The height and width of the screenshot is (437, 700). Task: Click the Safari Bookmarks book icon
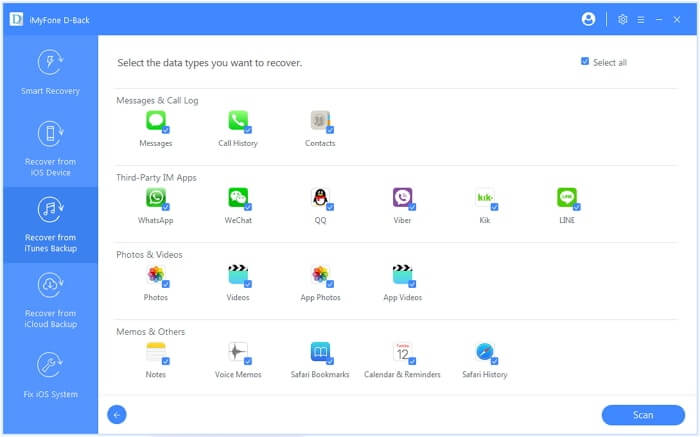click(320, 352)
